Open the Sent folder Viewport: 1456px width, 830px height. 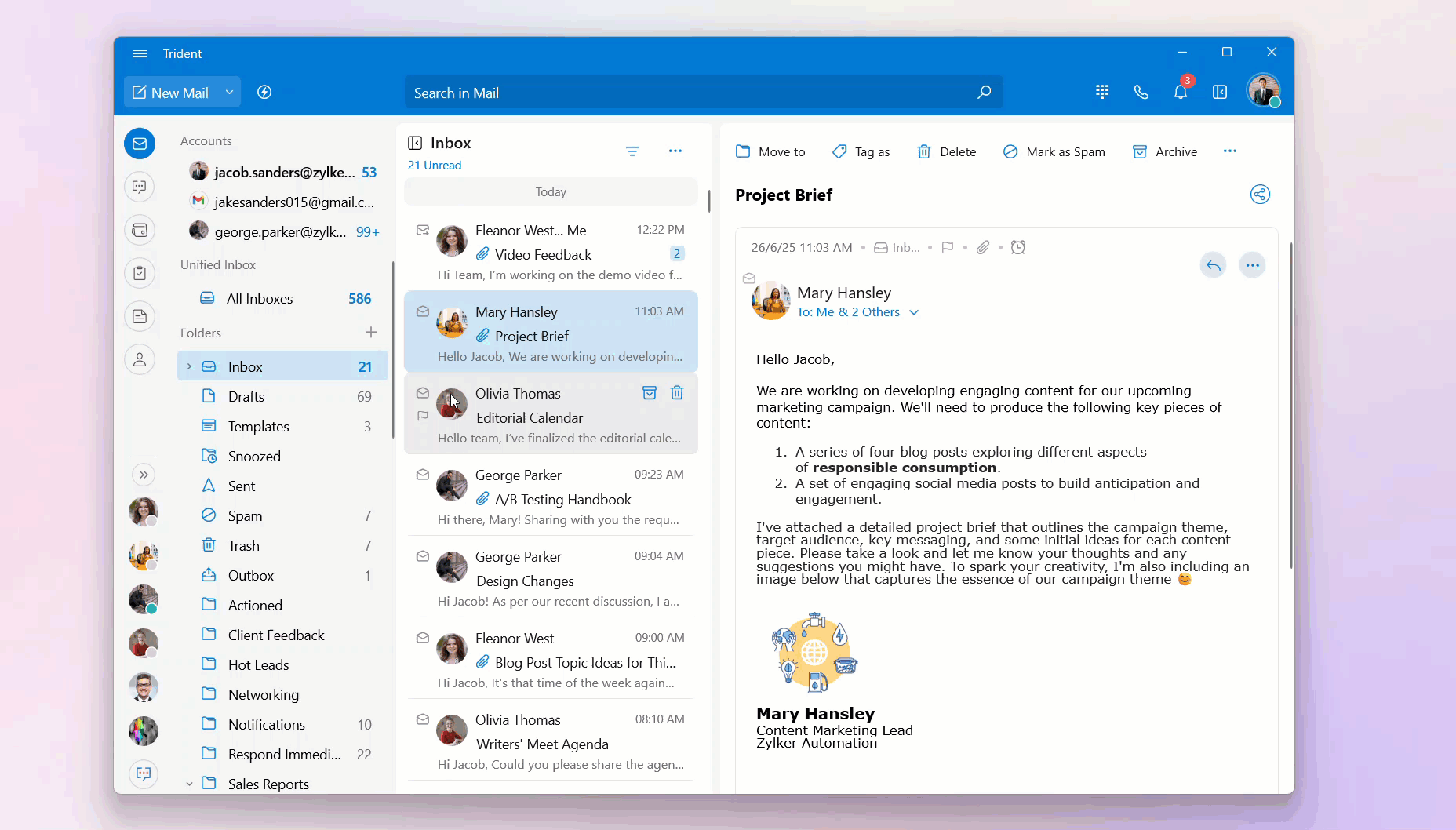pyautogui.click(x=282, y=486)
